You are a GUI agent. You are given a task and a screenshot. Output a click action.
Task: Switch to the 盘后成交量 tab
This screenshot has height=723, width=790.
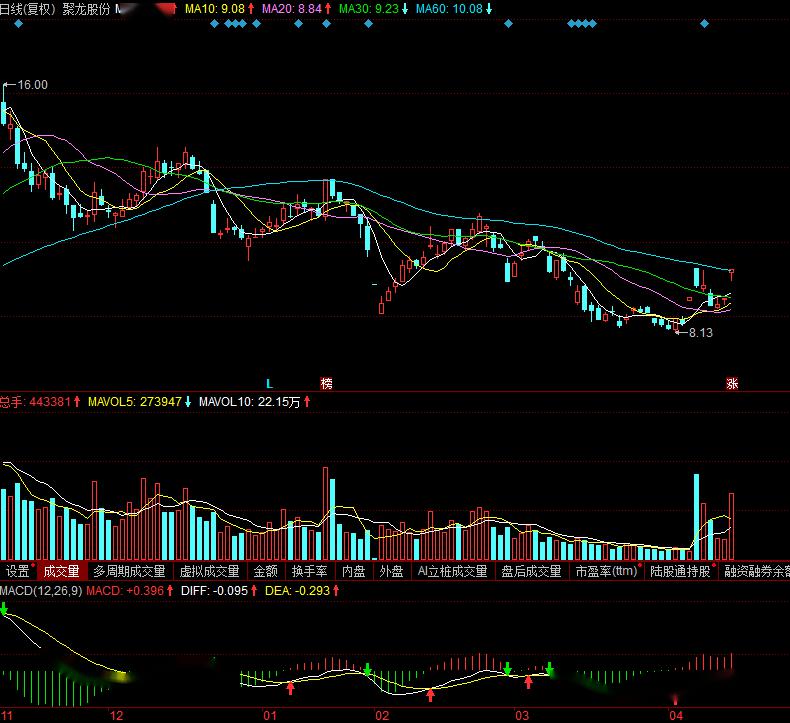531,571
